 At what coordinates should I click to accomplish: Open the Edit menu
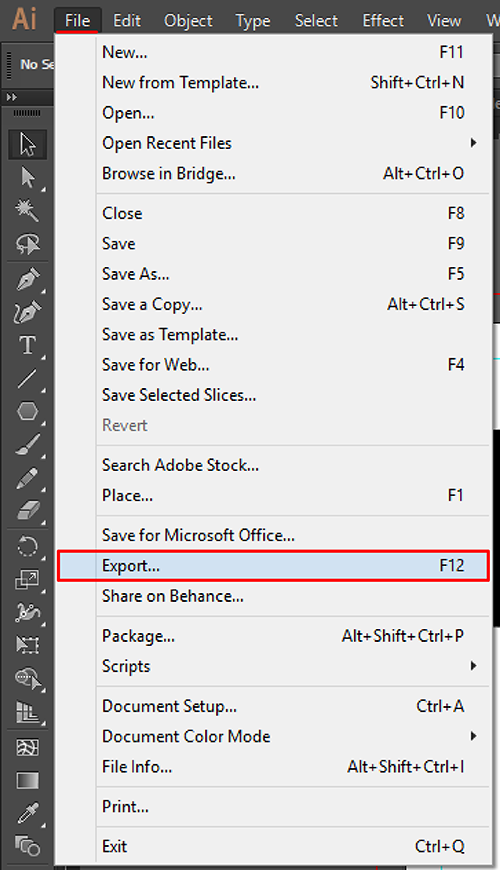[x=127, y=21]
